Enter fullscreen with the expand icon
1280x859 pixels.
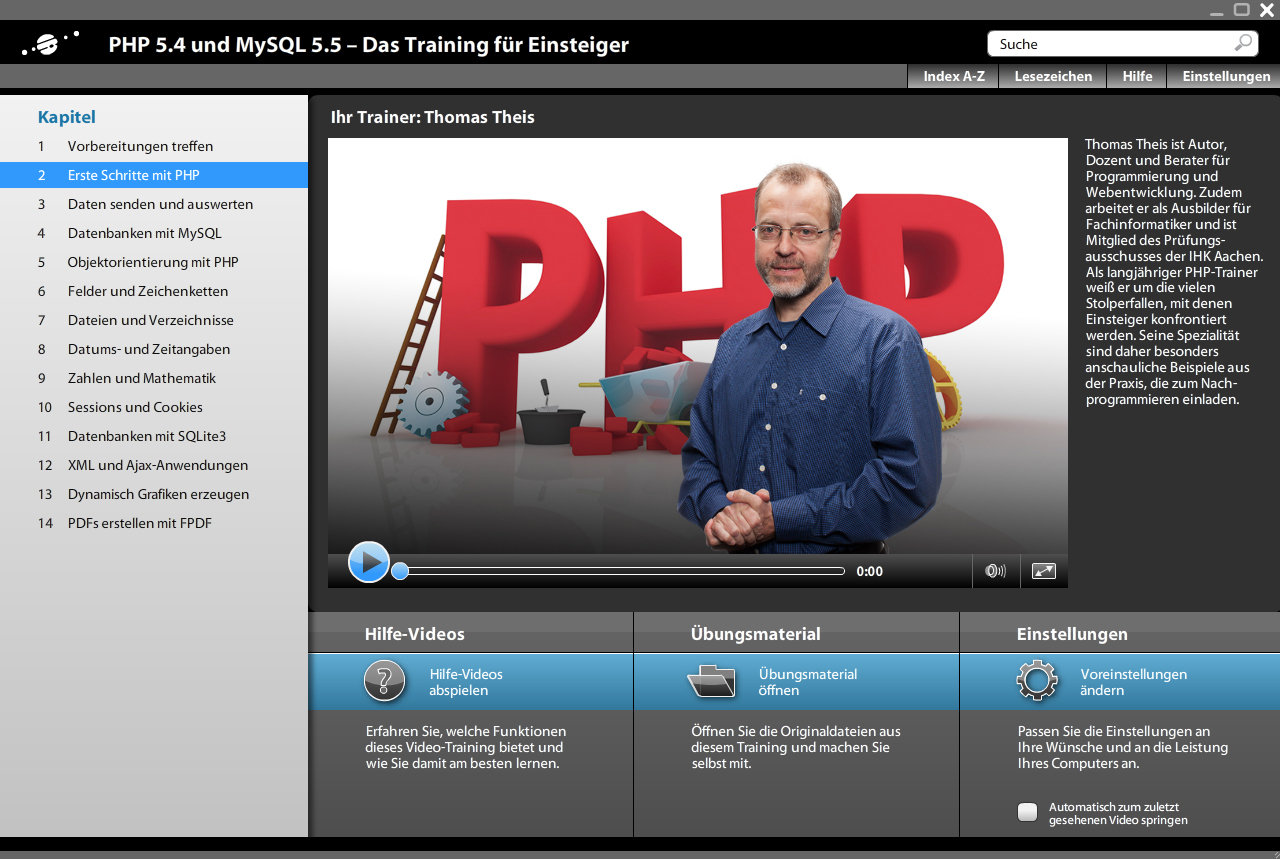(1043, 571)
